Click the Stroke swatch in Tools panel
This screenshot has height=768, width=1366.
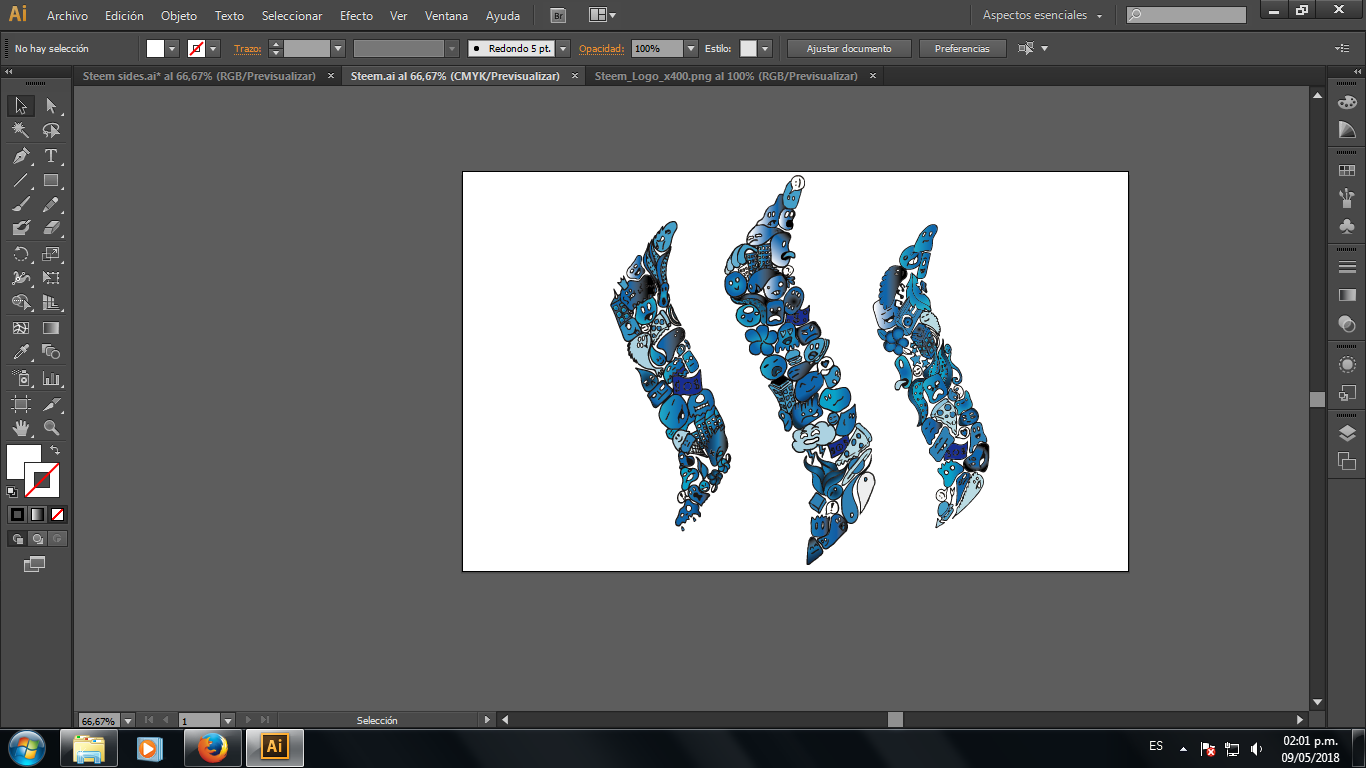(x=42, y=480)
